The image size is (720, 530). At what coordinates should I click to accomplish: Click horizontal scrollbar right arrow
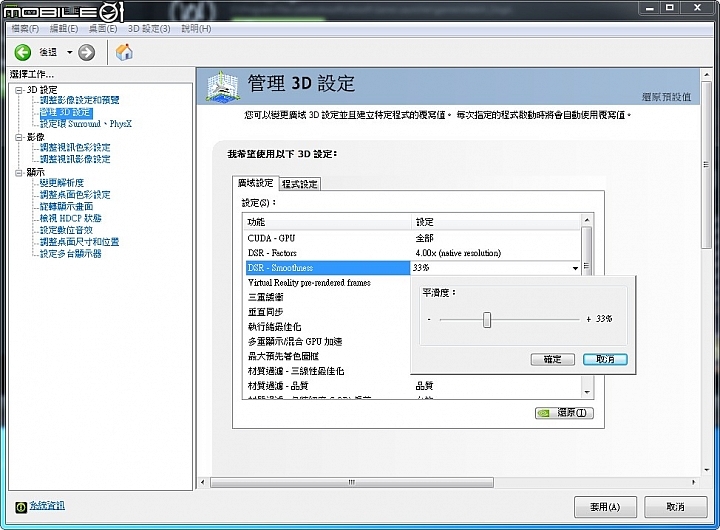point(693,482)
